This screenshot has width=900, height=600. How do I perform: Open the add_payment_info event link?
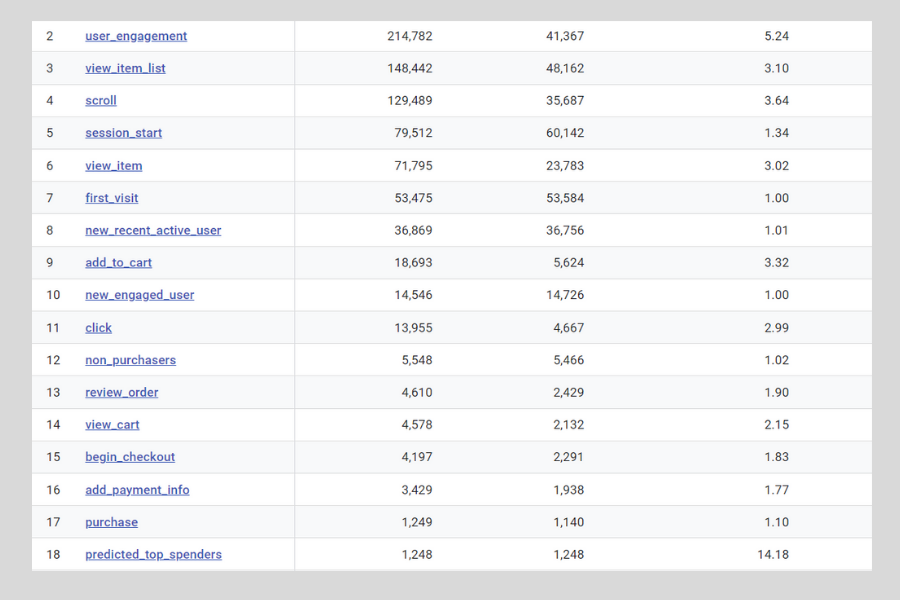[137, 490]
